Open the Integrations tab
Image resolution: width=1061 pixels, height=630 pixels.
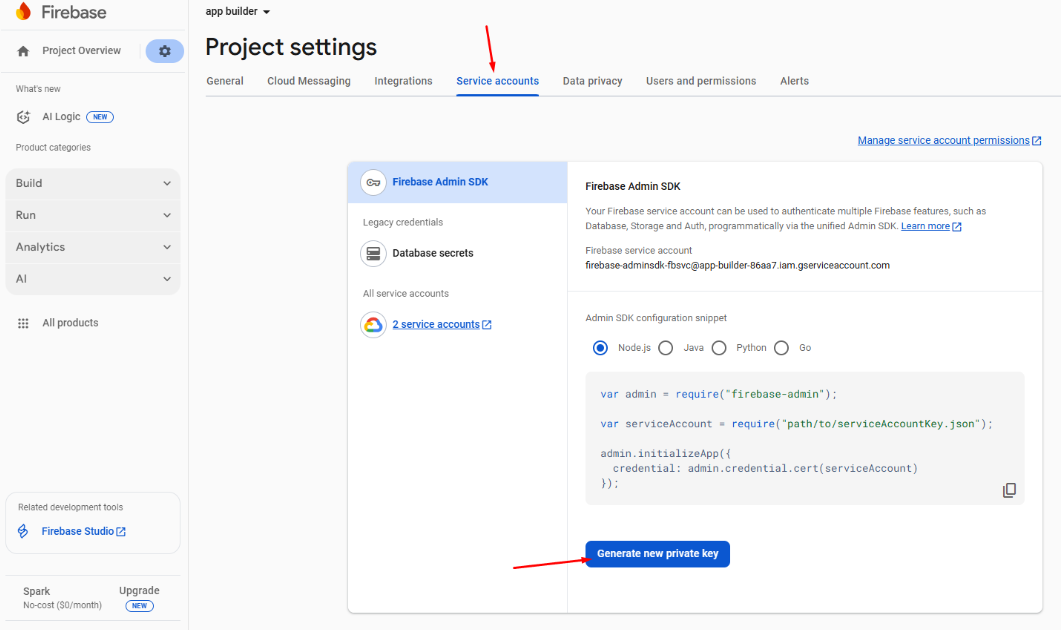click(403, 81)
